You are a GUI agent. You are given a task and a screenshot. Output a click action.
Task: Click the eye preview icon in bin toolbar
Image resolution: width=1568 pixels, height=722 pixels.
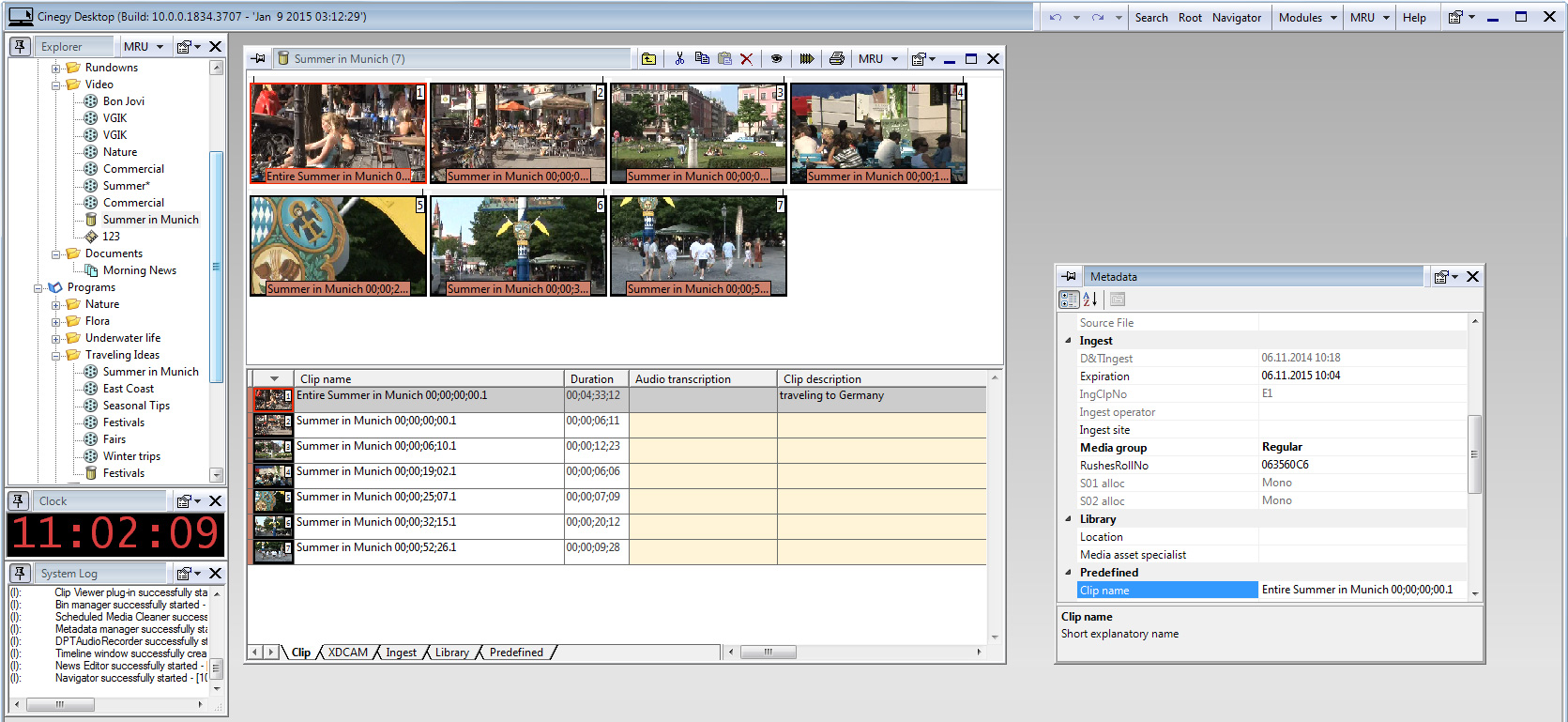[776, 58]
